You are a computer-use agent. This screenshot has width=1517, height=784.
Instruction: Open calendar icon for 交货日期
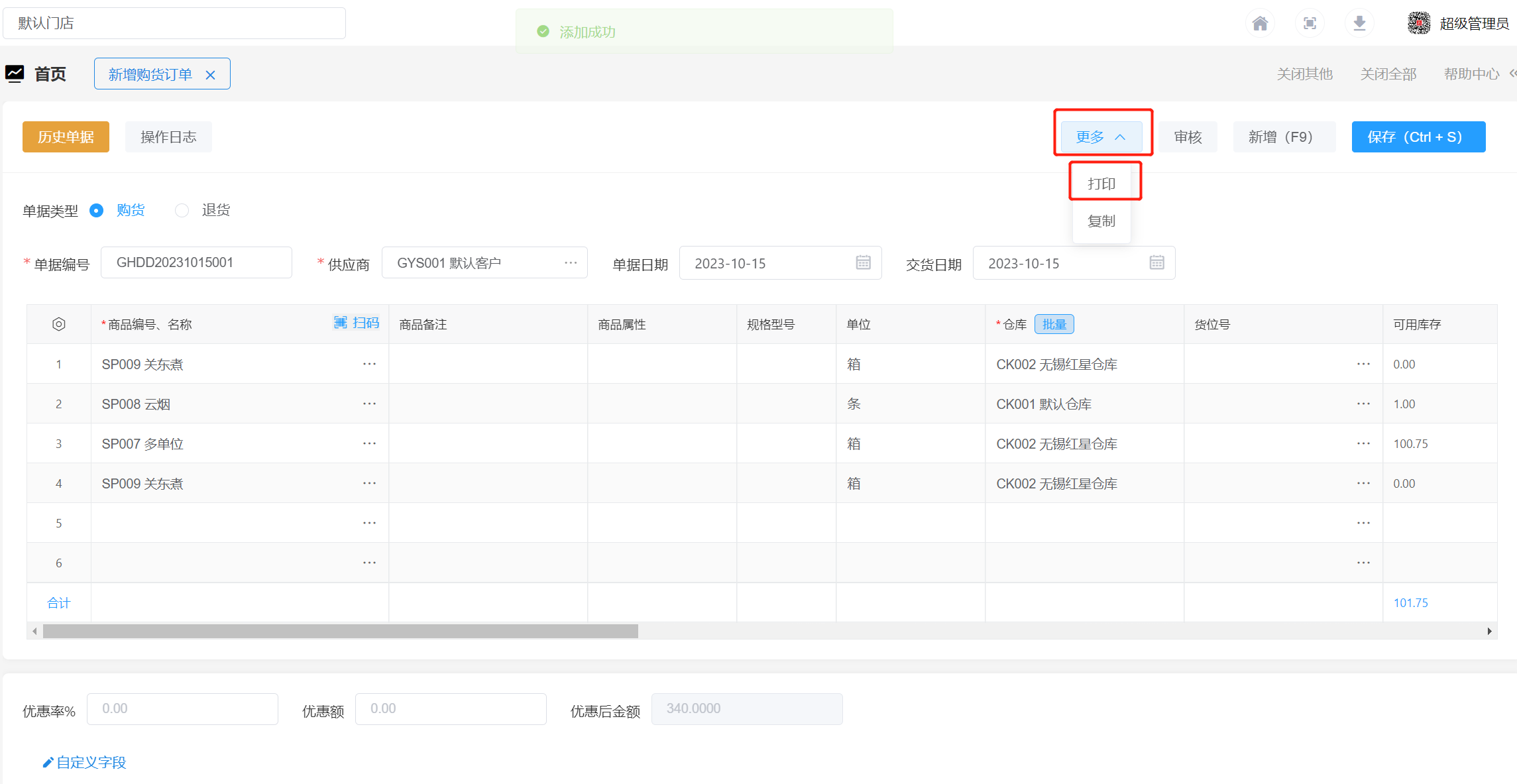coord(1156,263)
